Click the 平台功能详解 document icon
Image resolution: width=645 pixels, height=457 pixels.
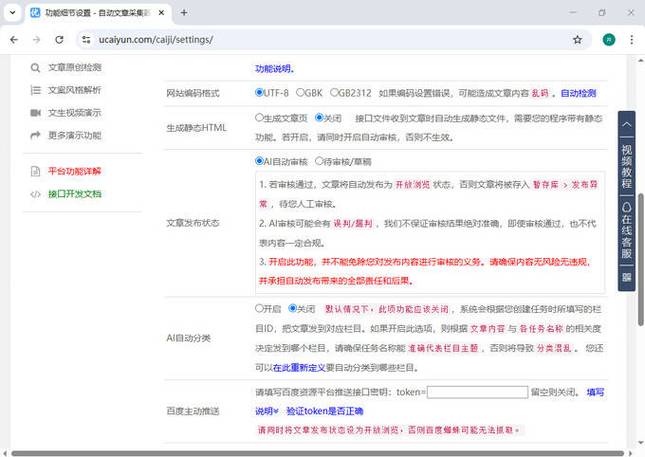35,171
